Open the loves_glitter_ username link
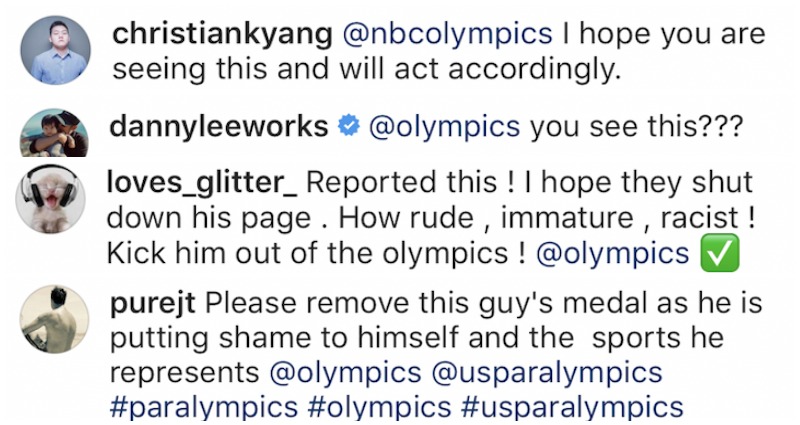The height and width of the screenshot is (425, 800). (202, 183)
